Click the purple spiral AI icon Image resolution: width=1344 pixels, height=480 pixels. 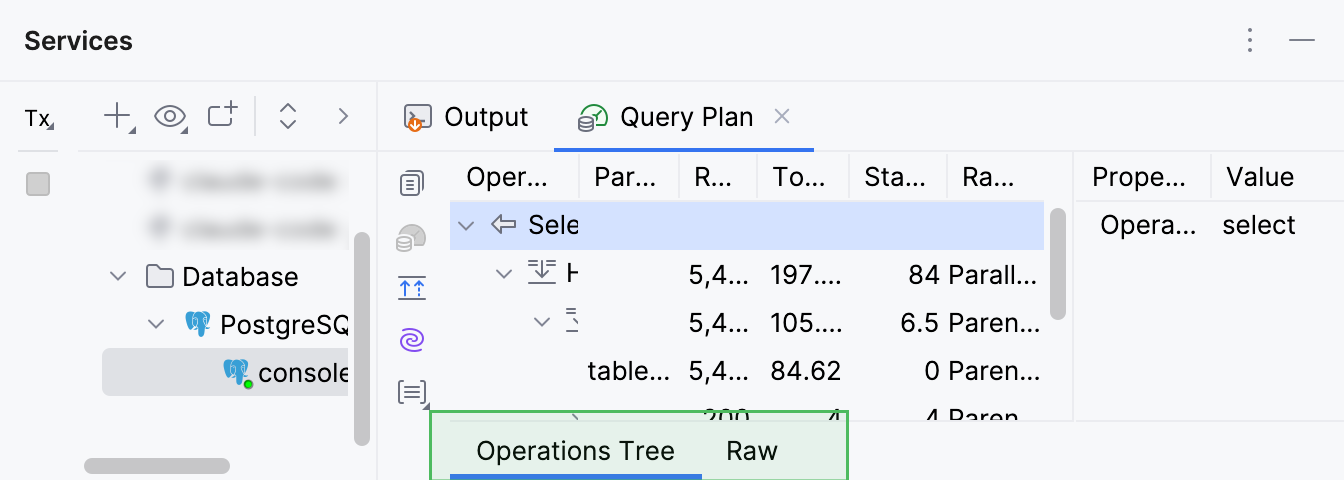[x=412, y=340]
